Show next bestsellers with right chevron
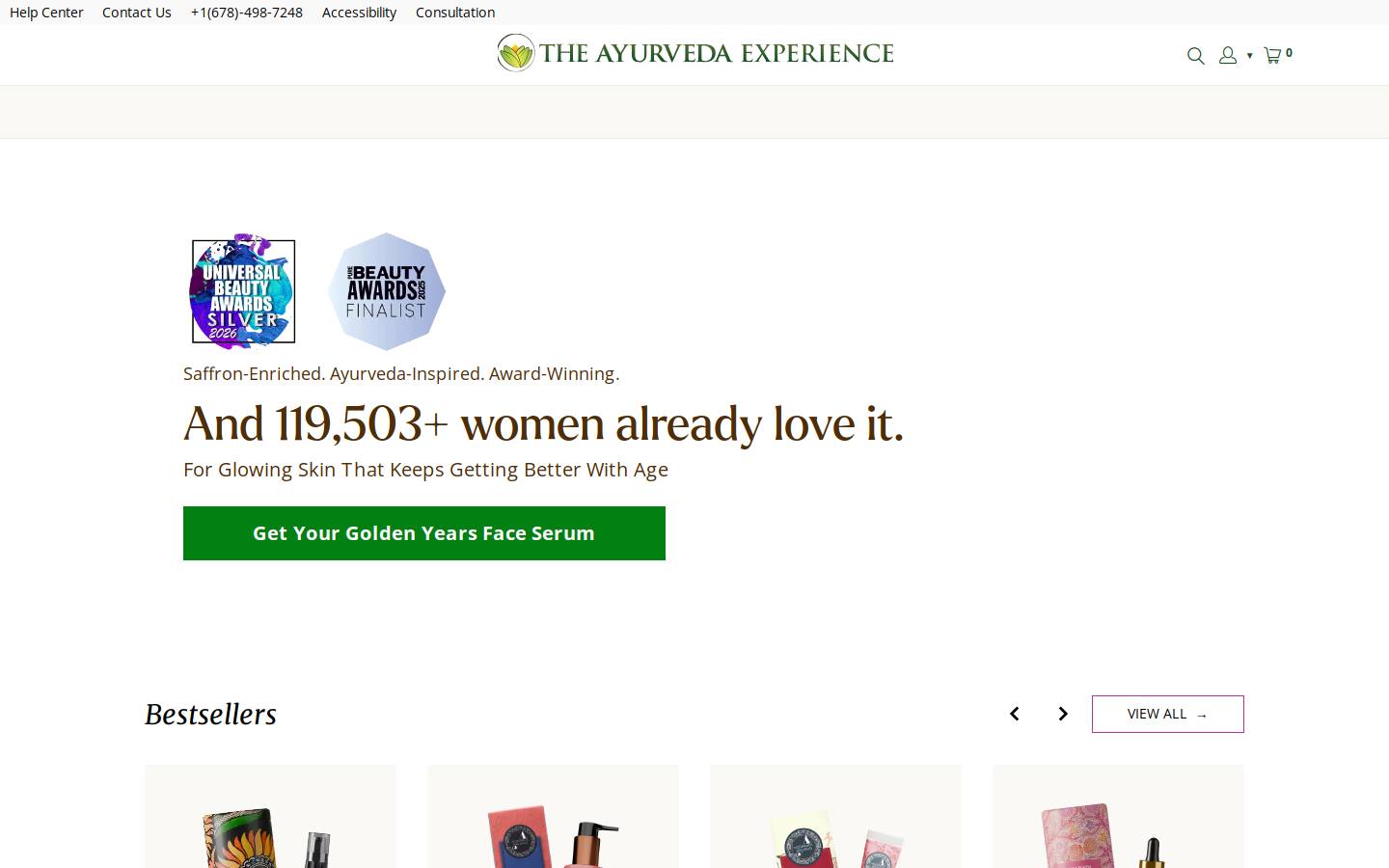The height and width of the screenshot is (868, 1389). point(1063,714)
